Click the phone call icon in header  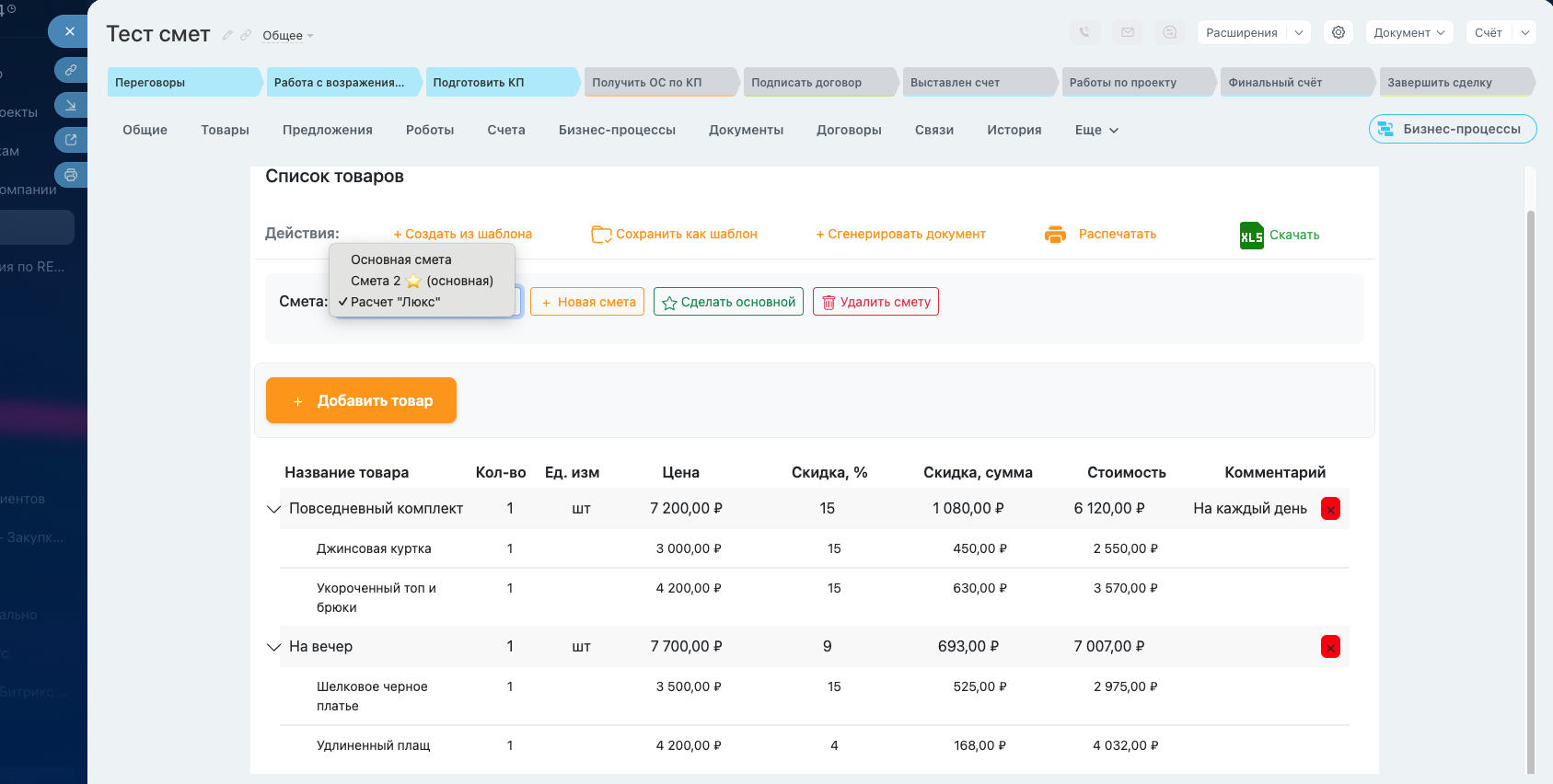coord(1085,32)
